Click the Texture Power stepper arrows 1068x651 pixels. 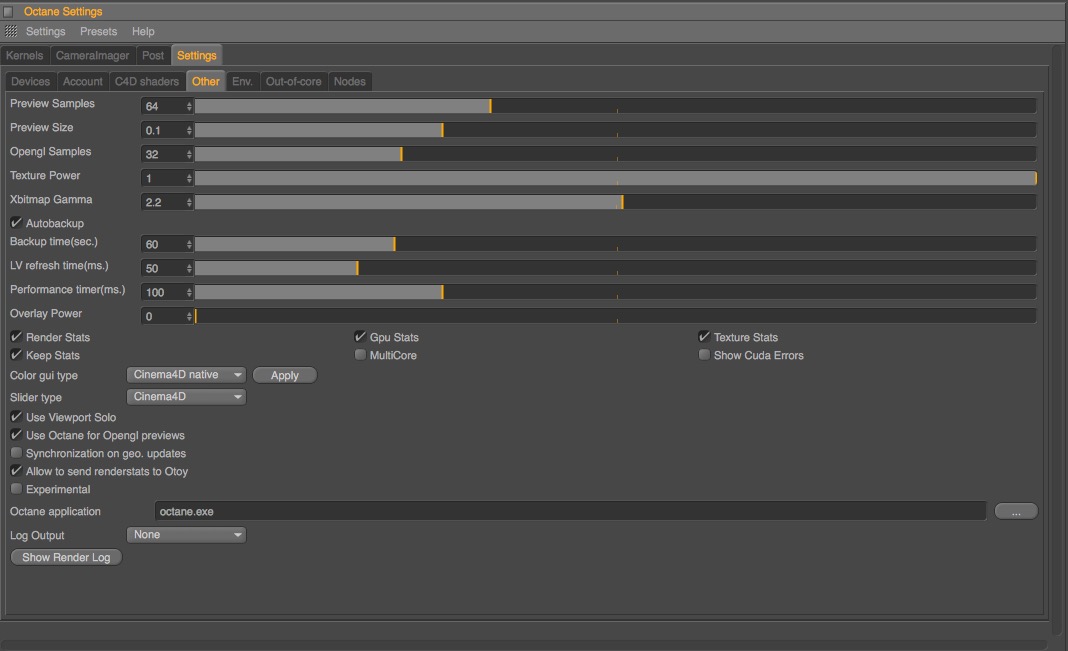tap(189, 178)
